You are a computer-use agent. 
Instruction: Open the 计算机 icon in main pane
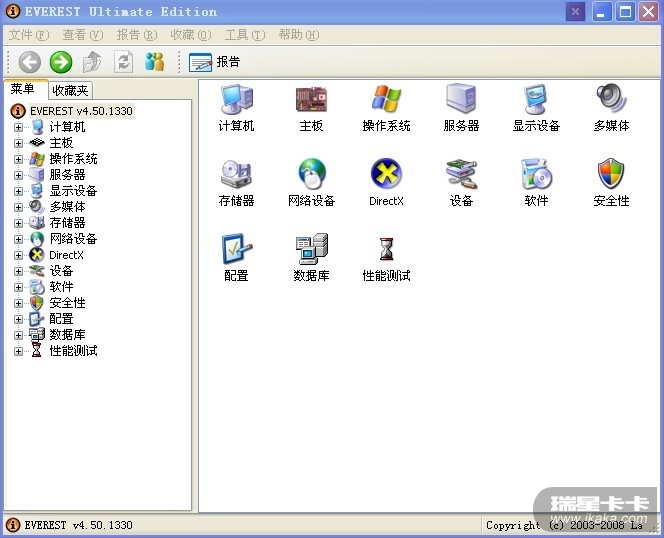coord(236,99)
